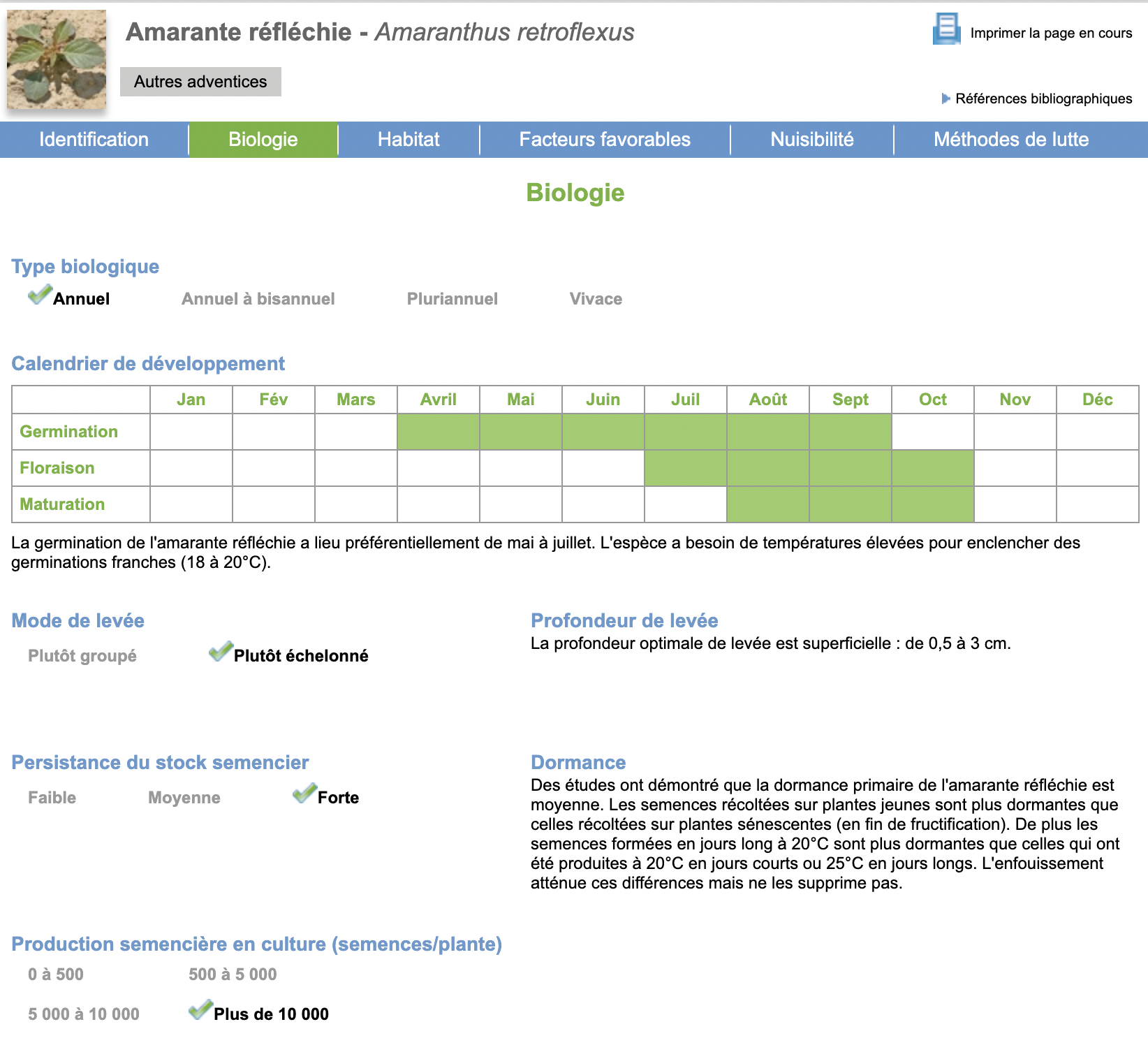Click the blue arrow beside Références bibliographiques
The image size is (1148, 1059).
point(945,98)
